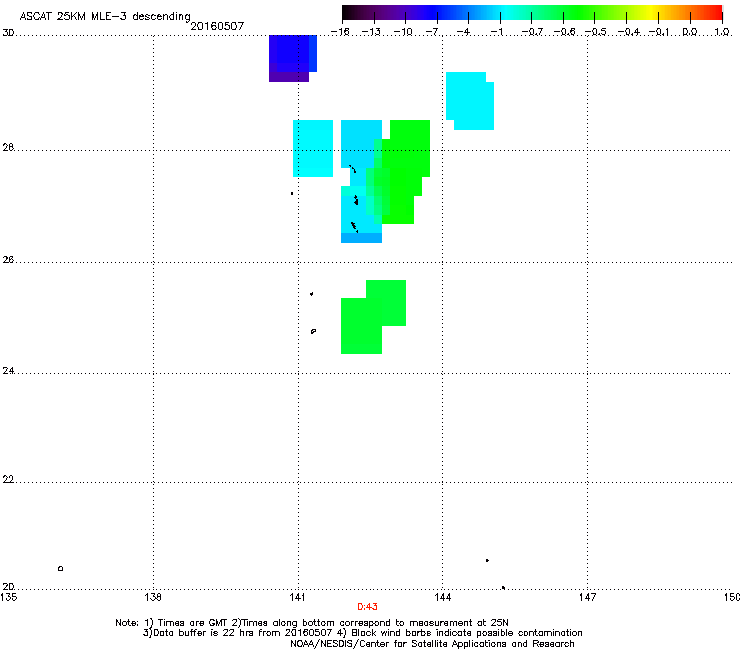
Task: Click the latitude label 26
Action: [8, 260]
